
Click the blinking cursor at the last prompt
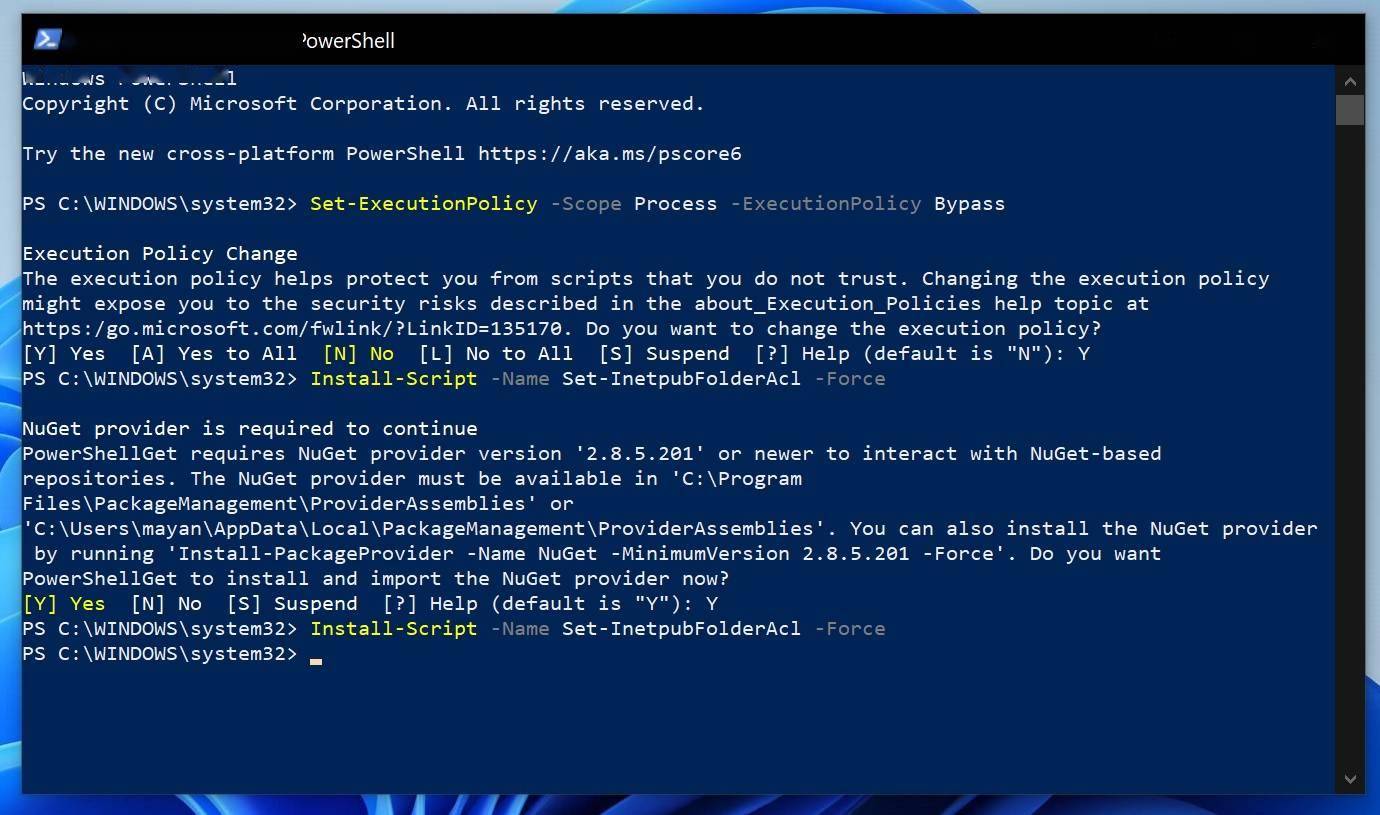click(x=316, y=660)
